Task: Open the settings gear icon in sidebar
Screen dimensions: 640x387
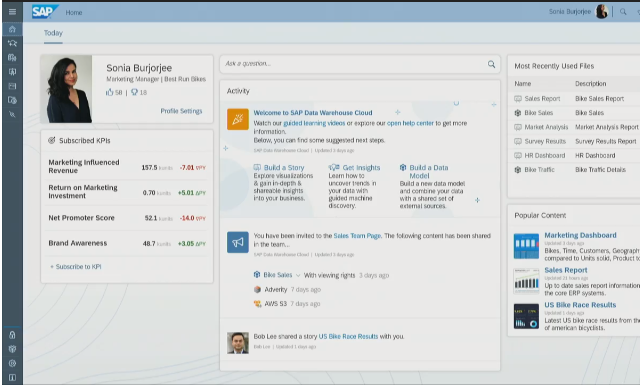Action: [x=12, y=363]
